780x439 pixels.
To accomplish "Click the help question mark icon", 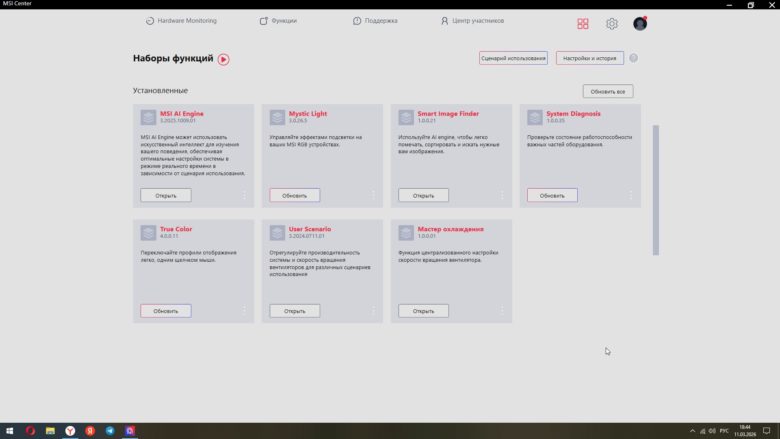I will pyautogui.click(x=633, y=58).
